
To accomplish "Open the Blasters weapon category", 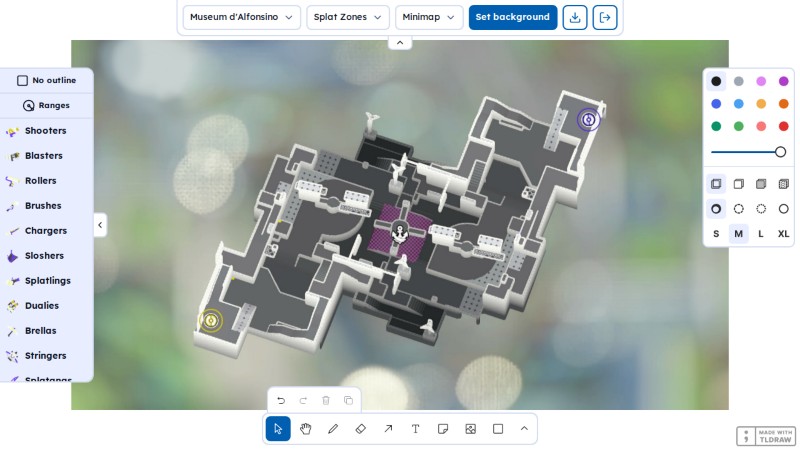I will pos(46,156).
